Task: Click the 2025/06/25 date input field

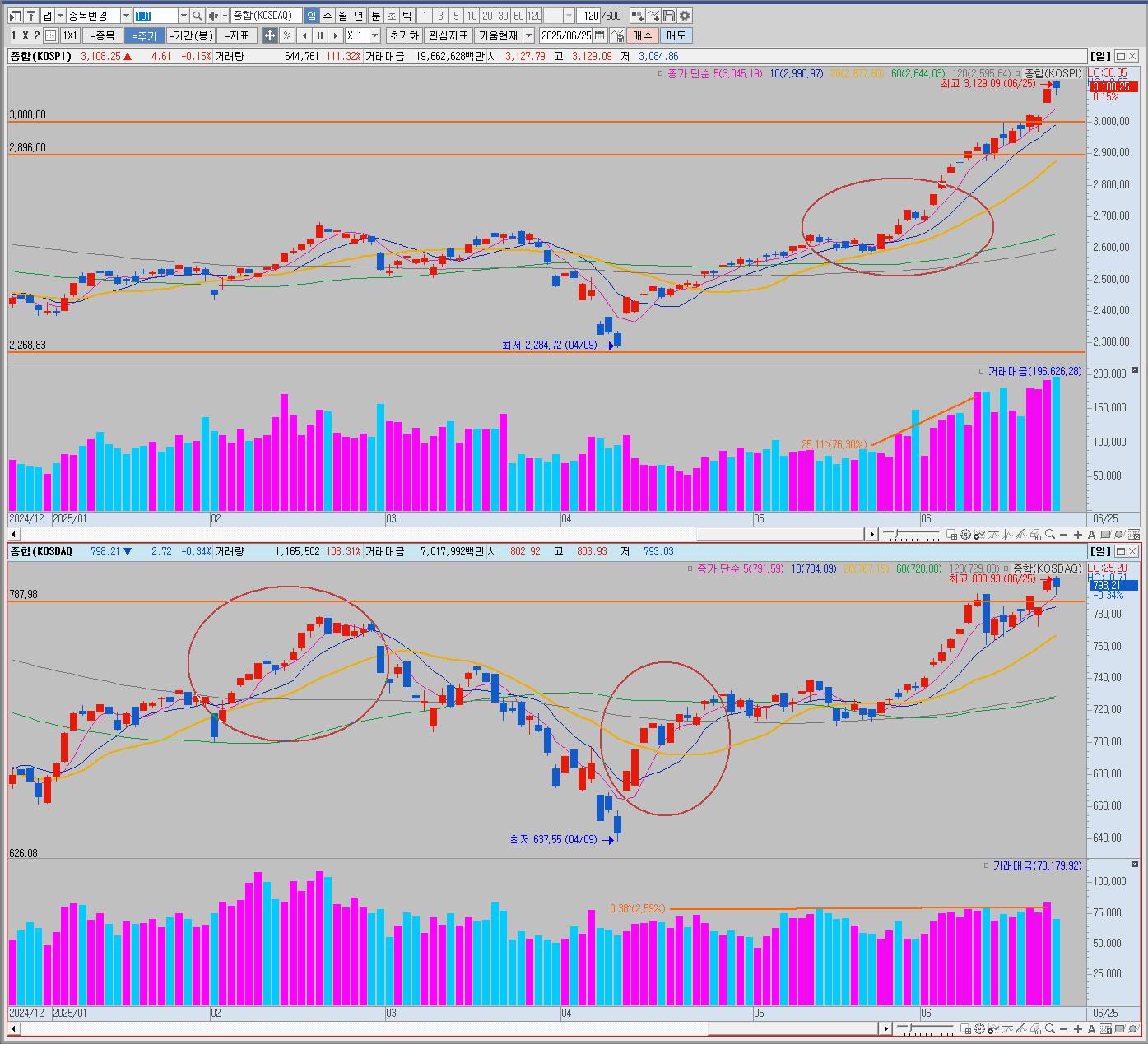Action: [x=566, y=35]
